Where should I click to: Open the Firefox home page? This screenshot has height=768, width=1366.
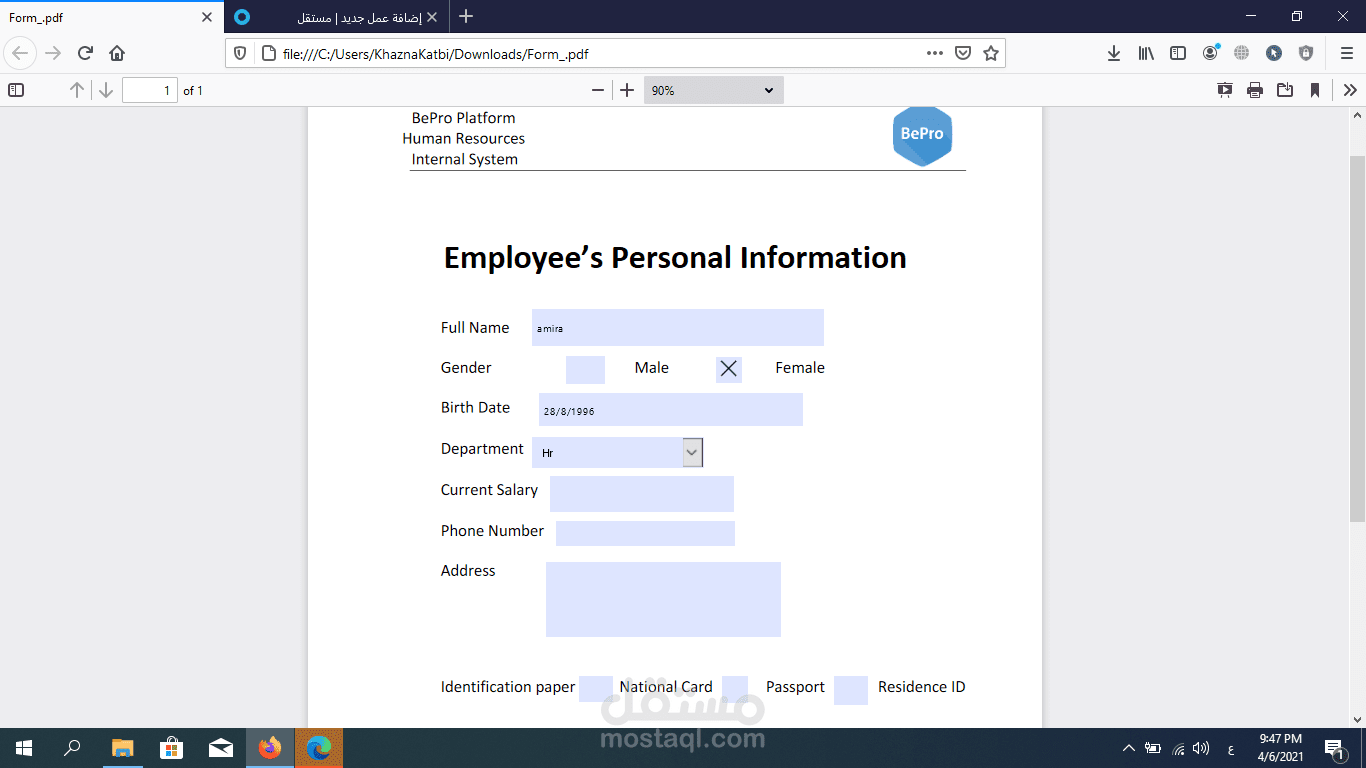pos(117,53)
